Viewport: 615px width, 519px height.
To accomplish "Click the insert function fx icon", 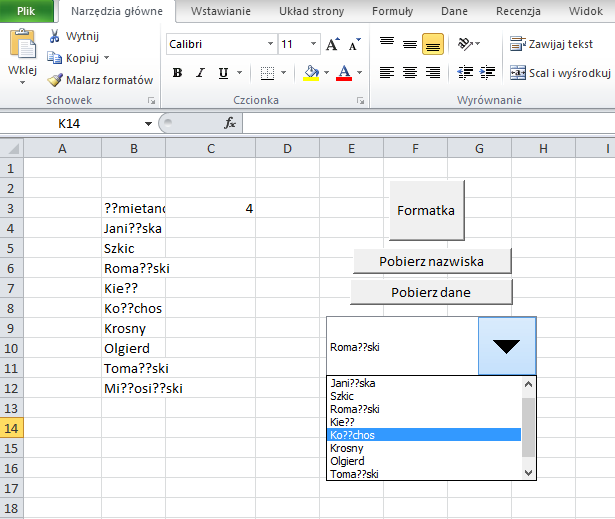I will (229, 123).
